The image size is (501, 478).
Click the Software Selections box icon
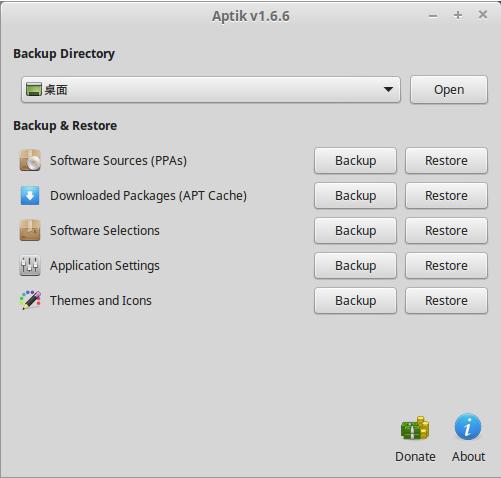click(30, 230)
